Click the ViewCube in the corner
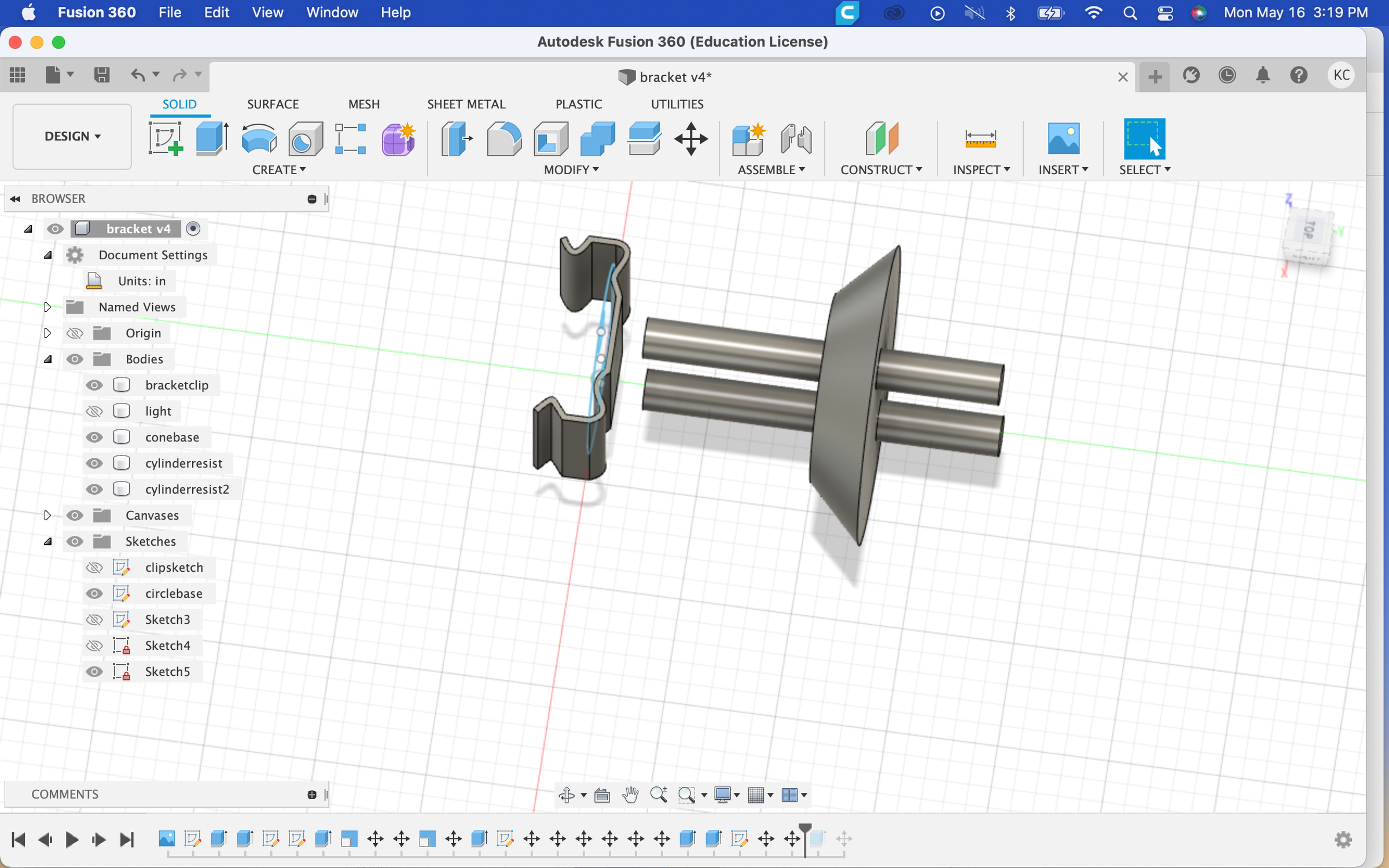The width and height of the screenshot is (1389, 868). pyautogui.click(x=1308, y=237)
